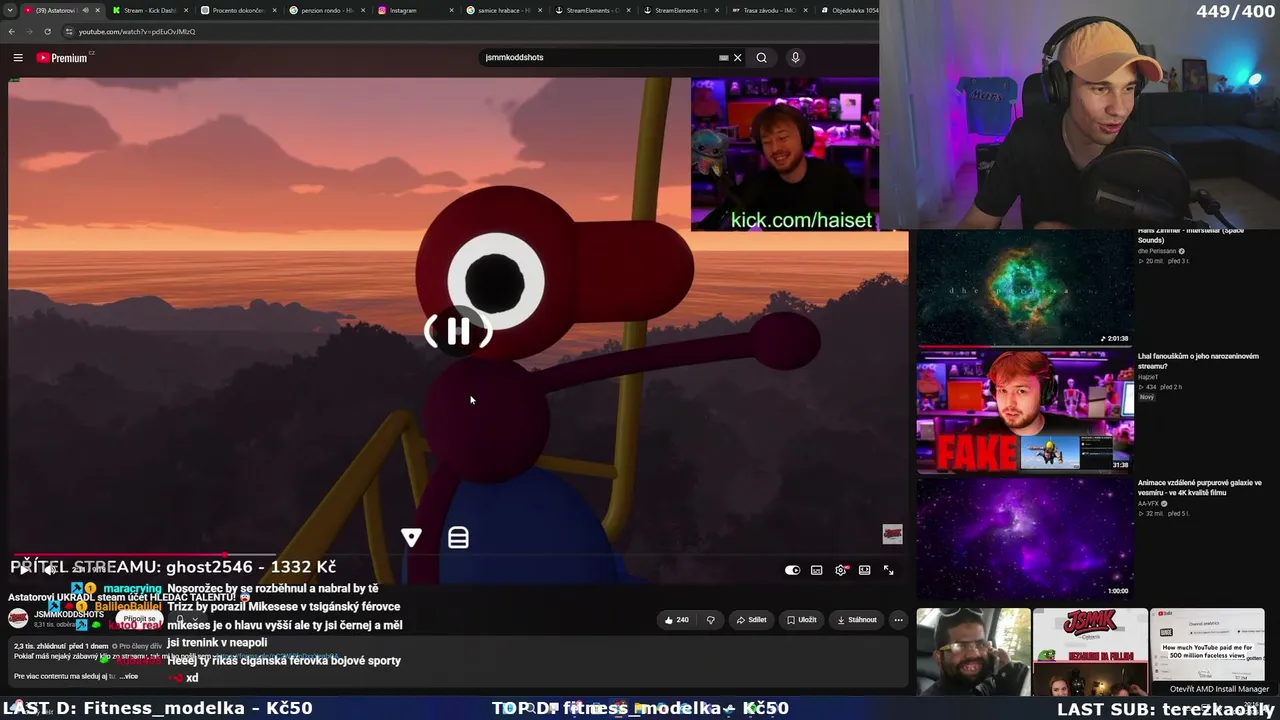The height and width of the screenshot is (720, 1280).
Task: Click the search magnifier button
Action: click(x=762, y=58)
